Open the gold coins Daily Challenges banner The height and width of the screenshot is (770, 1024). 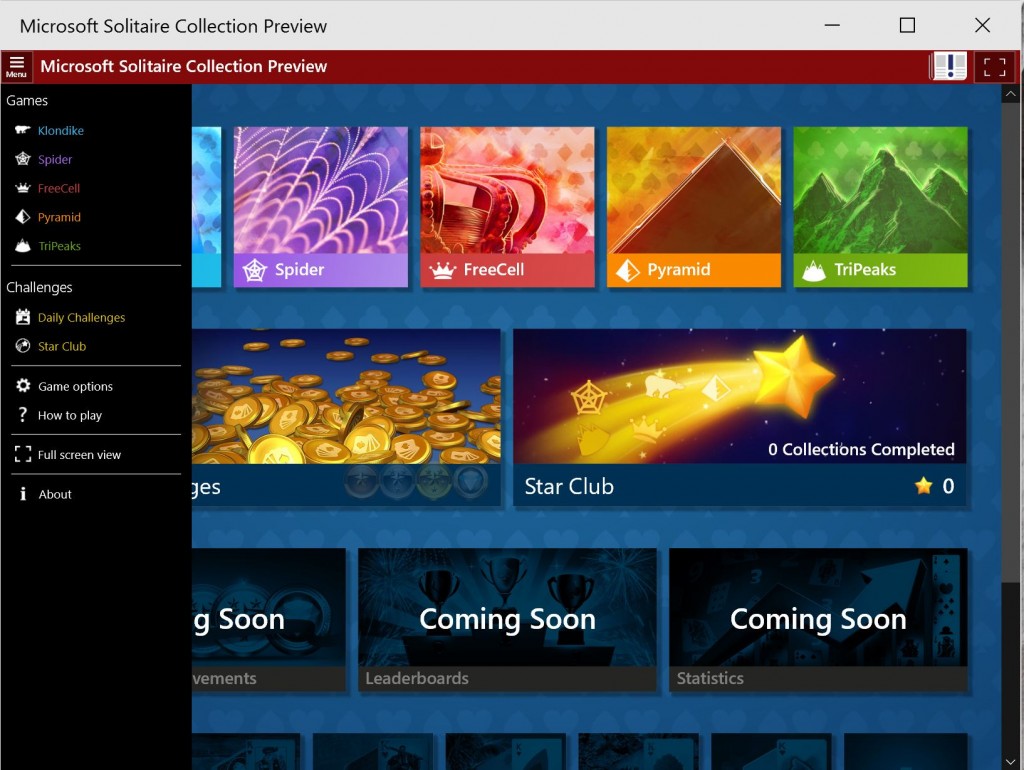click(346, 417)
